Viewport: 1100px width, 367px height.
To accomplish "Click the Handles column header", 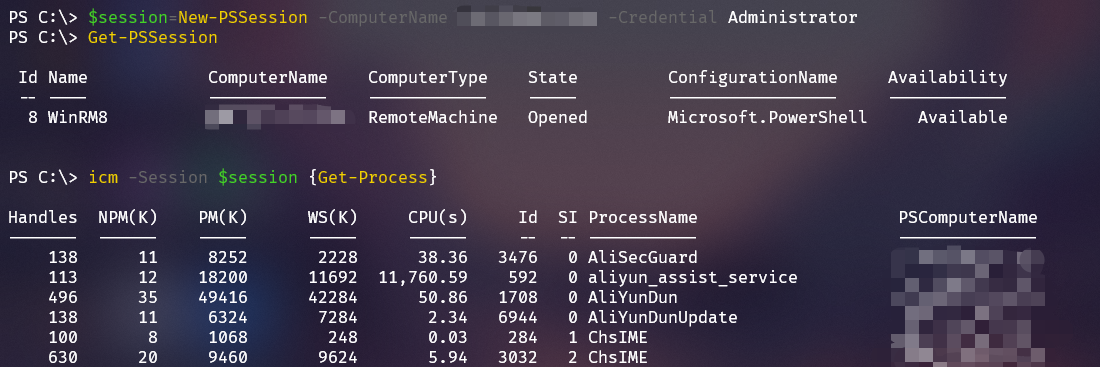I will tap(43, 218).
